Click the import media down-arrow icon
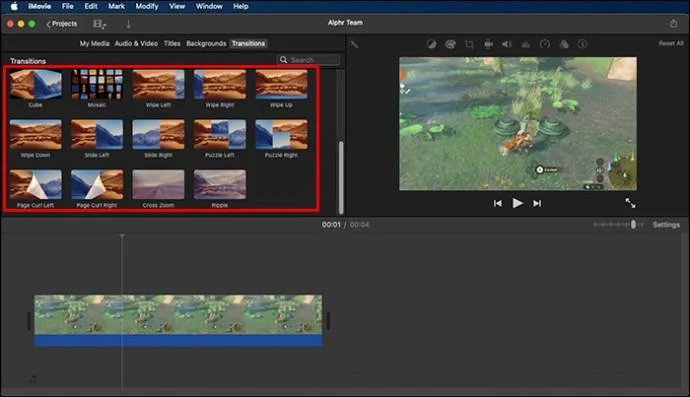The image size is (690, 397). coord(128,24)
